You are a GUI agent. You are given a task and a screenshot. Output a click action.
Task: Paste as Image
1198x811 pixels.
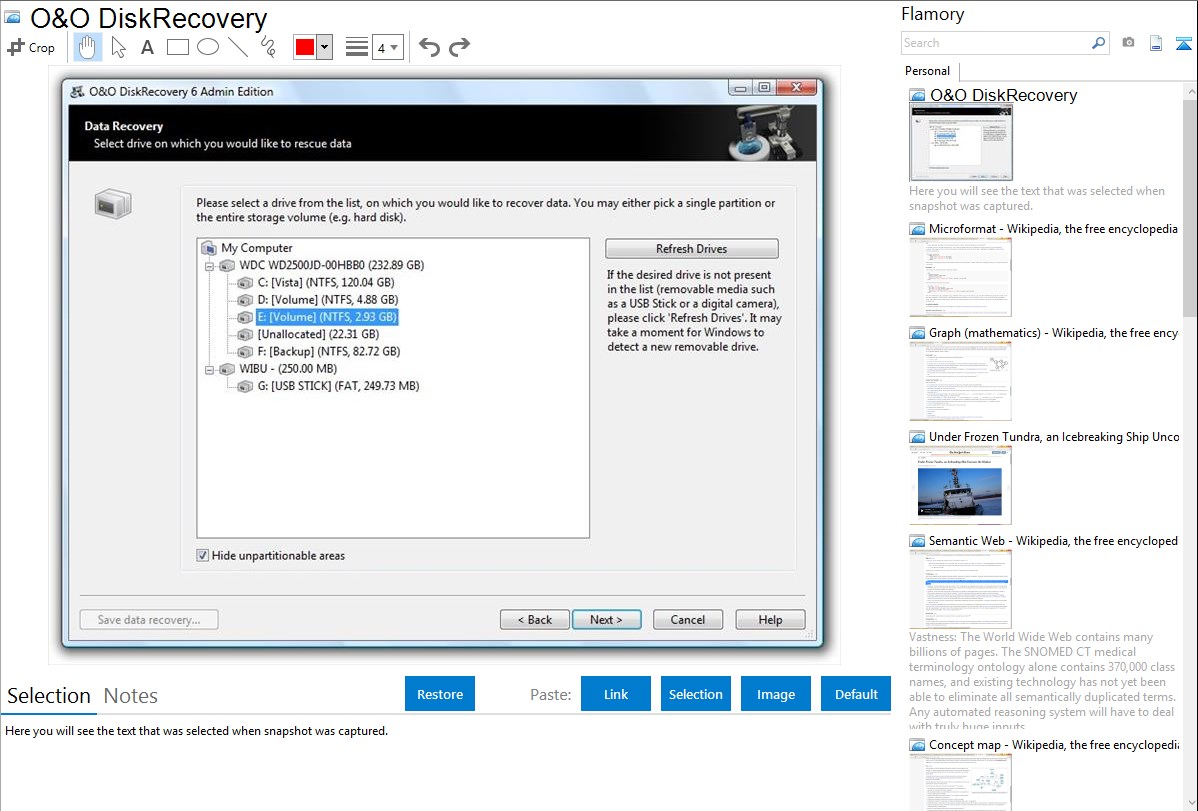click(x=775, y=694)
